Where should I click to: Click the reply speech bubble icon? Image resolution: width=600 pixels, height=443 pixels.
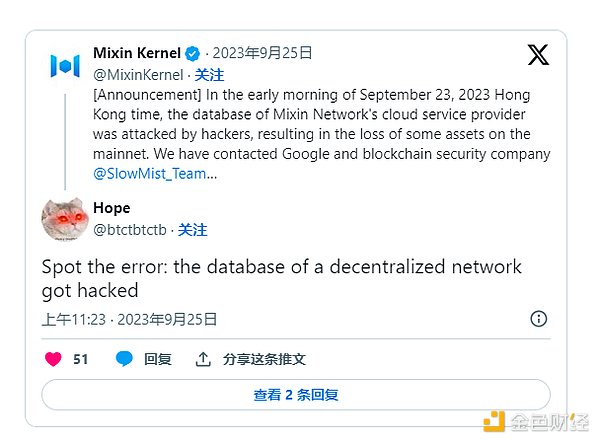pyautogui.click(x=124, y=359)
